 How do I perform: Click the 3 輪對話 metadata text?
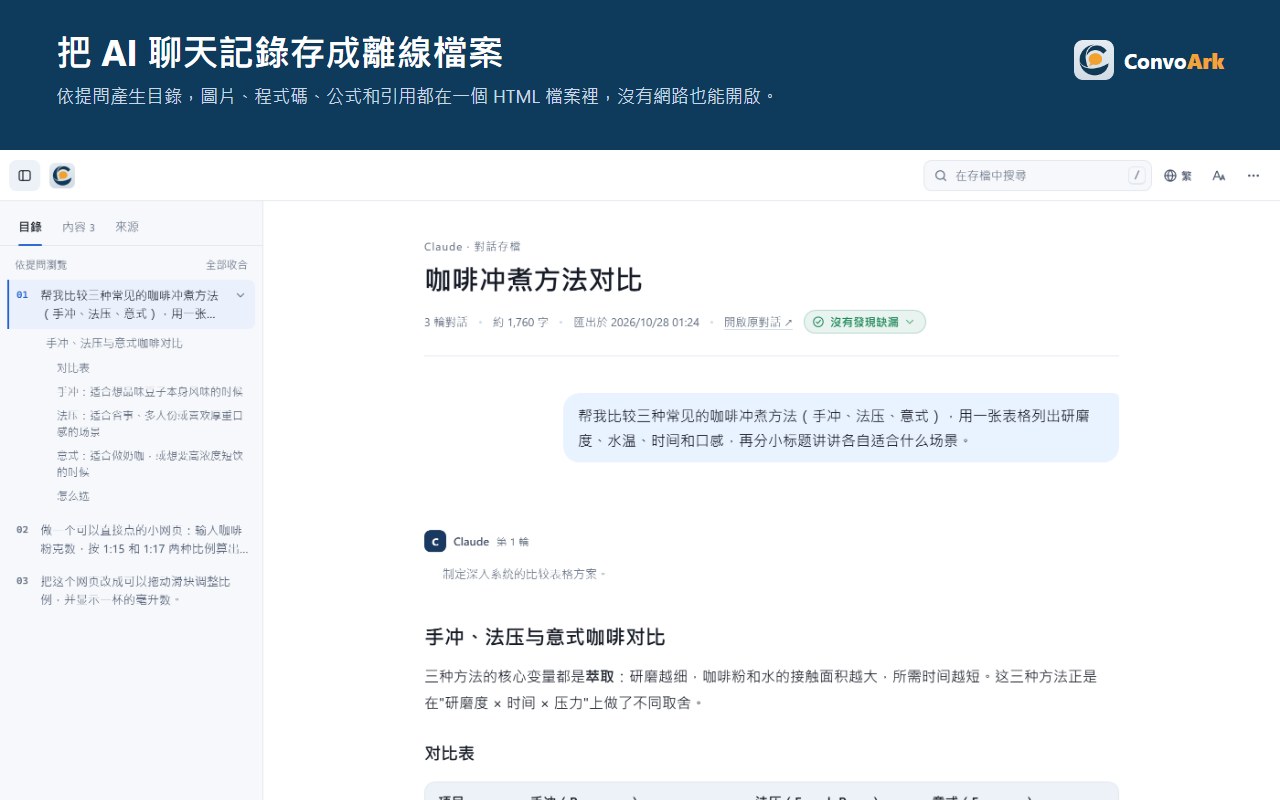446,322
